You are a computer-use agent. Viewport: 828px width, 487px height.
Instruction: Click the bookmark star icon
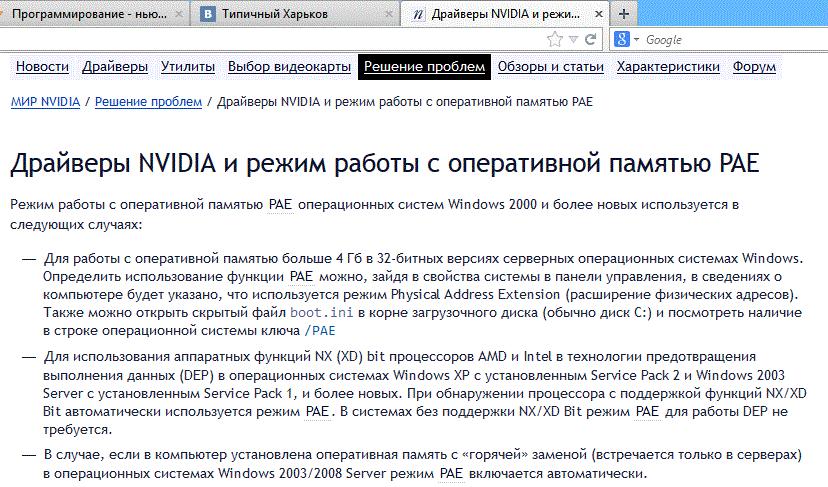click(x=554, y=39)
